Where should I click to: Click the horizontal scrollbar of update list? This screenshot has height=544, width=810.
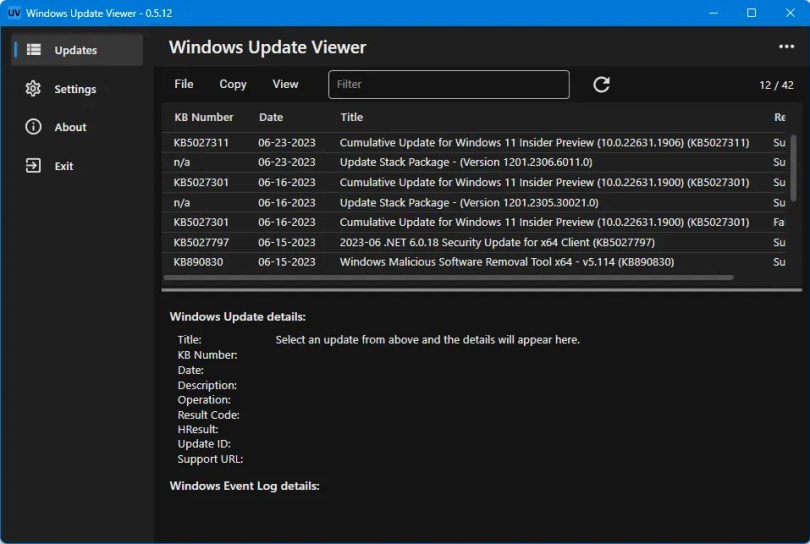(448, 278)
